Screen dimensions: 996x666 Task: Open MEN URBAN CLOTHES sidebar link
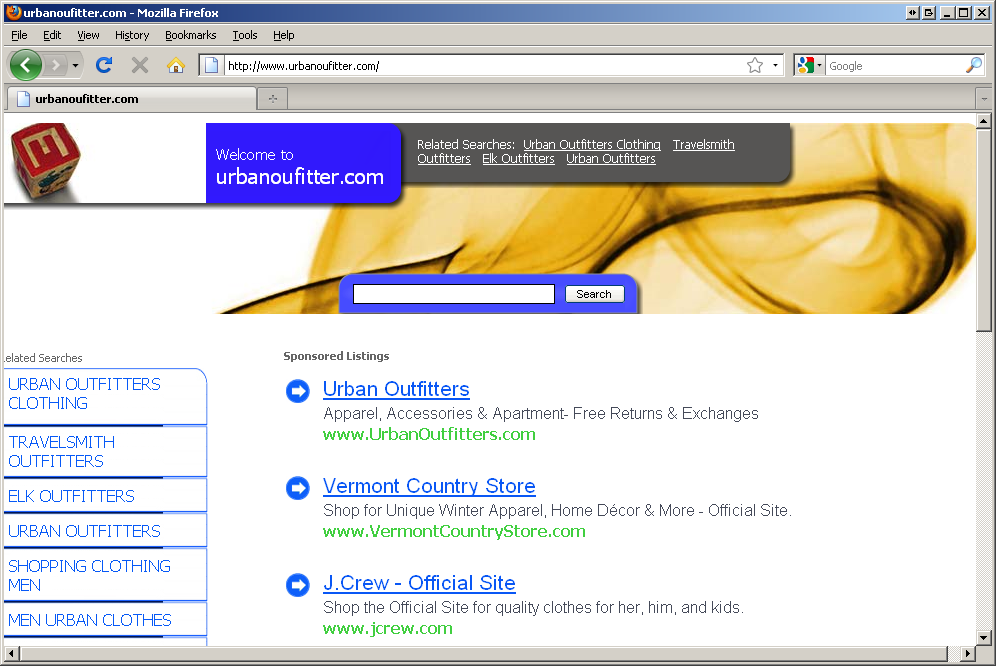[90, 620]
